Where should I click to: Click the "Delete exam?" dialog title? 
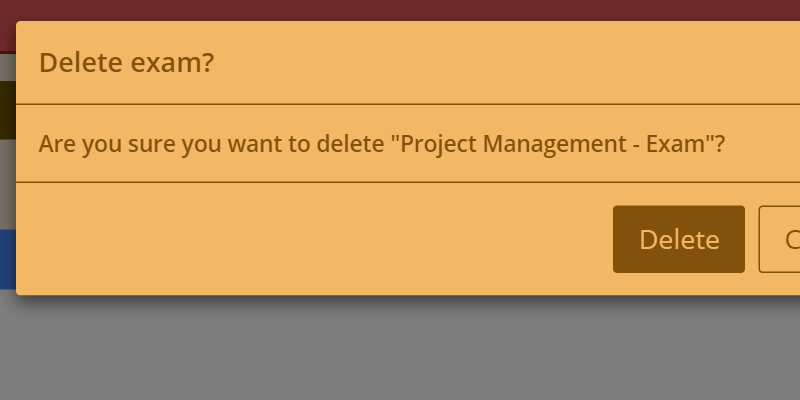pos(126,64)
